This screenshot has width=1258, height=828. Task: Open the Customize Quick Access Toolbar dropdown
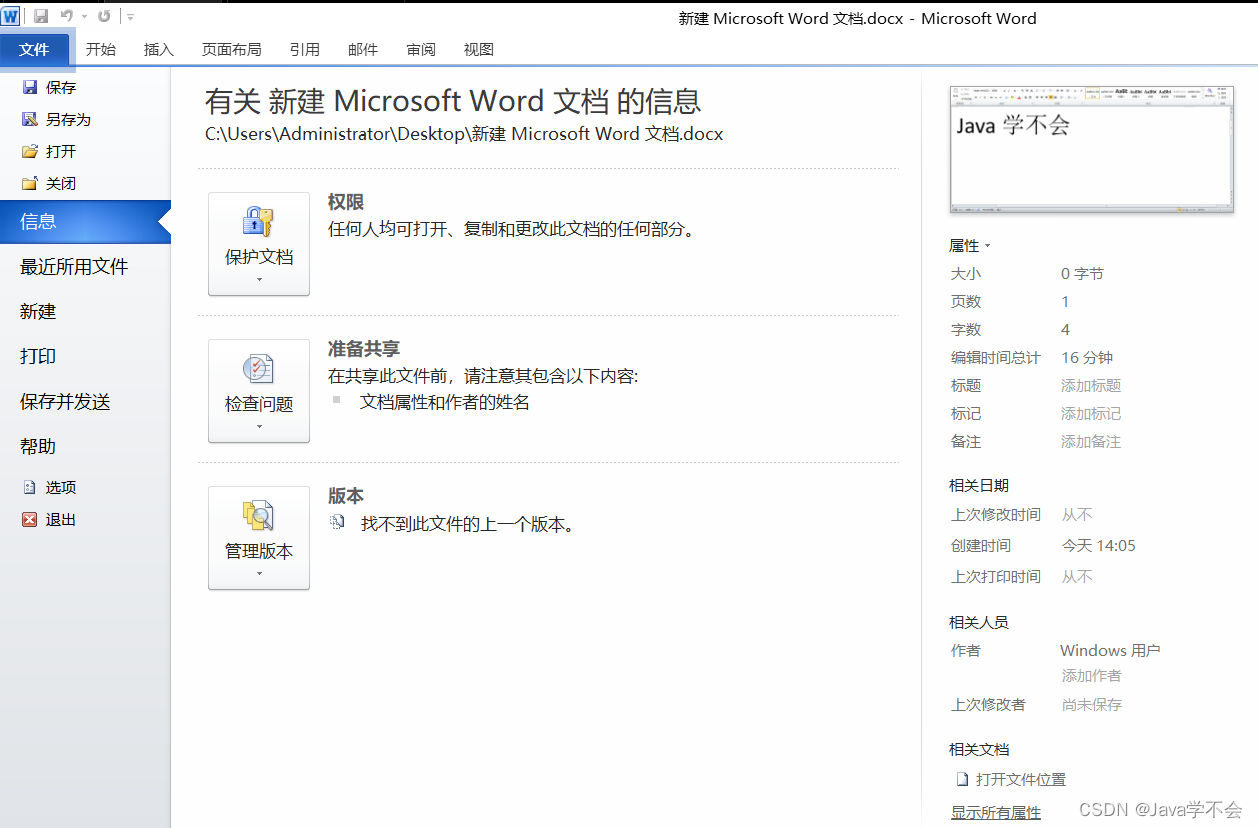[x=131, y=17]
